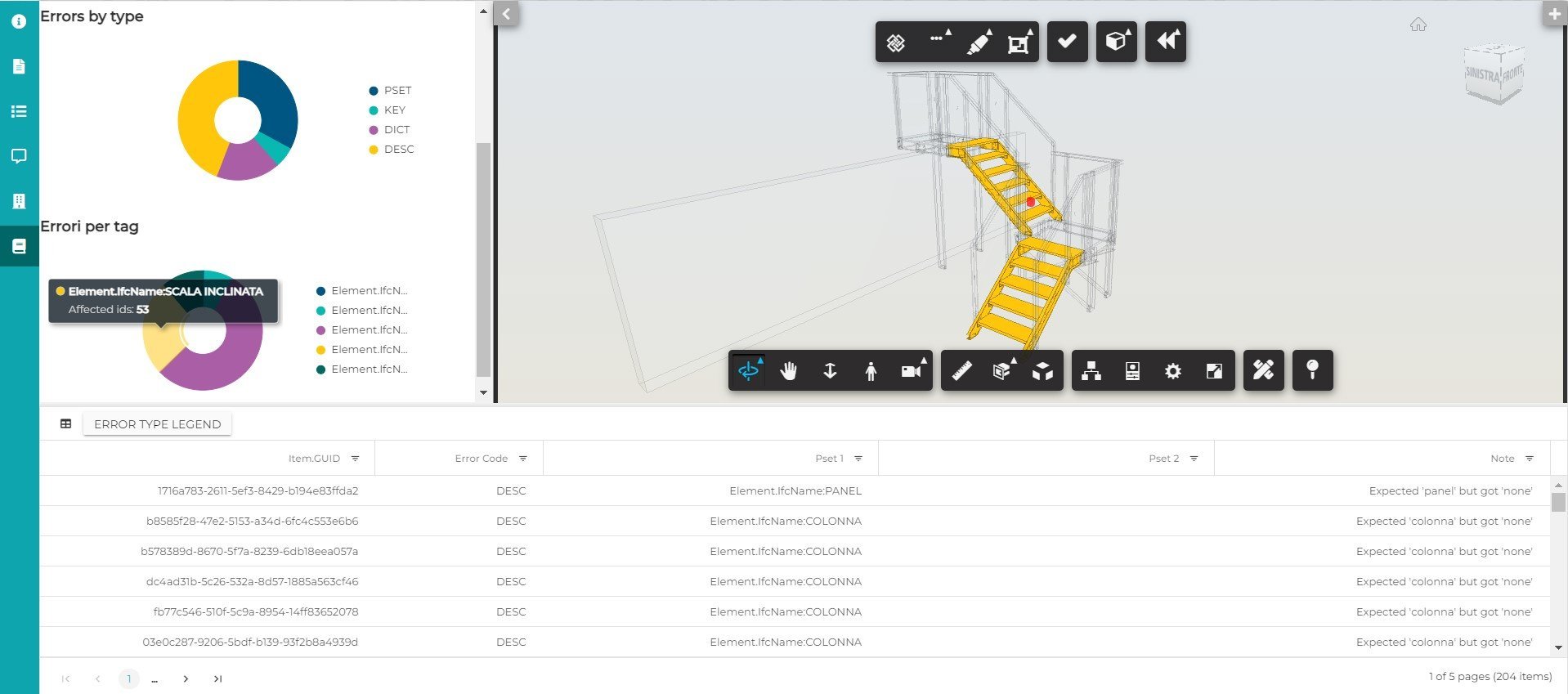Screen dimensions: 1568x694
Task: Toggle the yellow Element.IfcN... tag legend entry
Action: (362, 350)
